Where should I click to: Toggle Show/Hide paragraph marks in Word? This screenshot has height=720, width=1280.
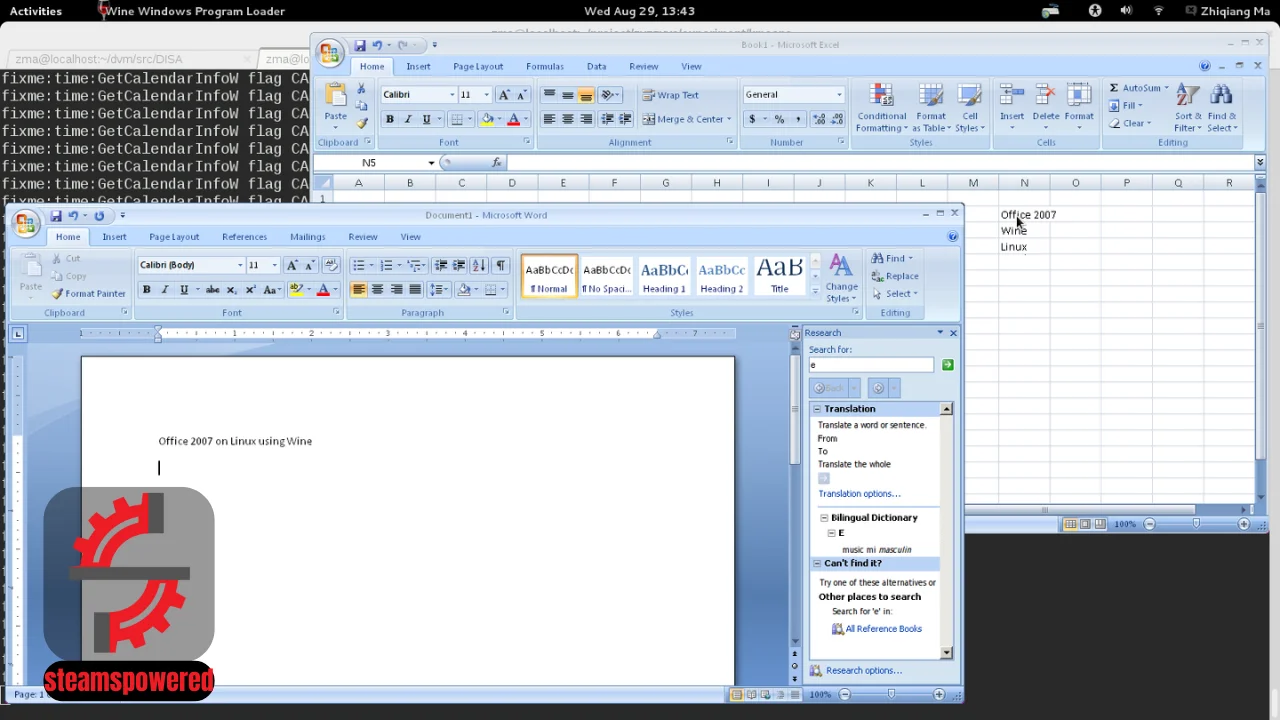click(501, 265)
